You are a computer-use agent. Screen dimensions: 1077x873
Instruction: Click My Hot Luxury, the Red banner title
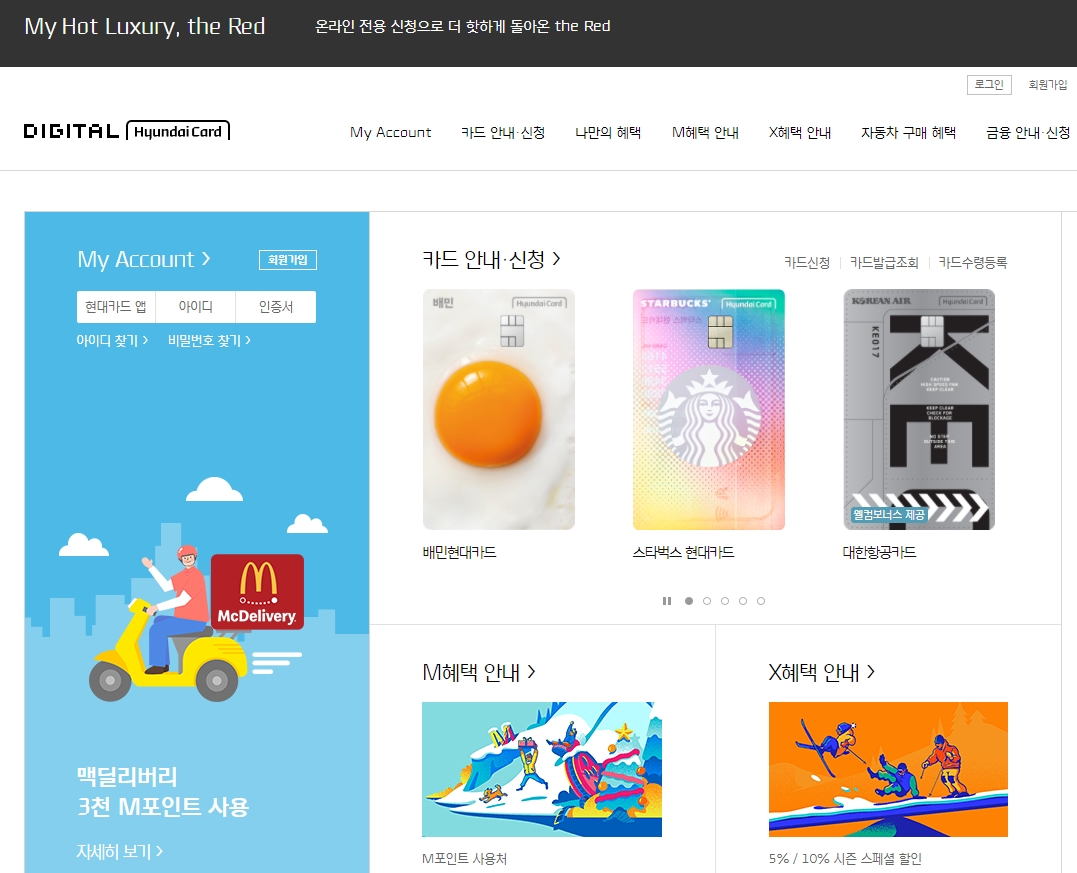[x=145, y=26]
